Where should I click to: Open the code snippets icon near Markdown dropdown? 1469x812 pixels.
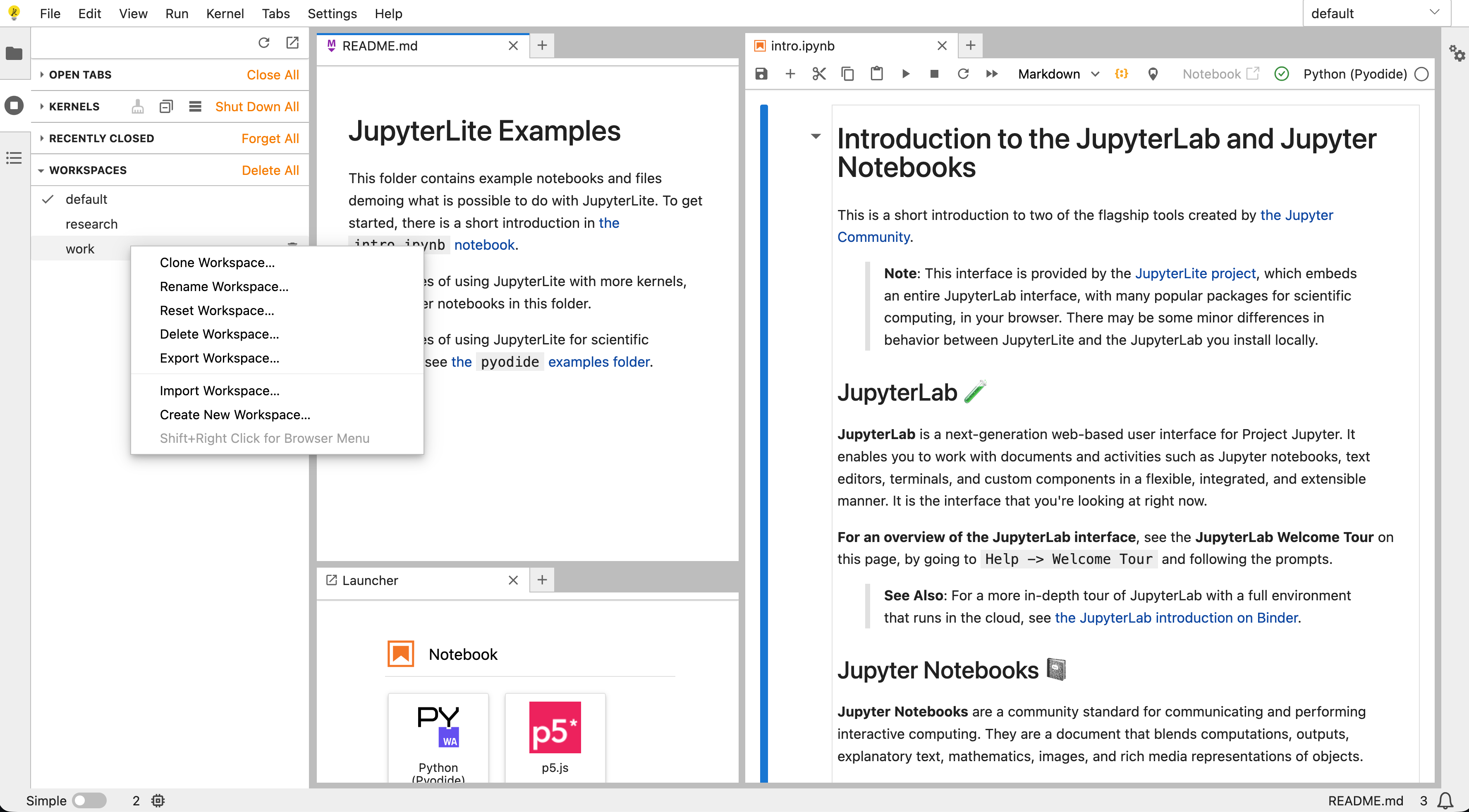[1122, 74]
